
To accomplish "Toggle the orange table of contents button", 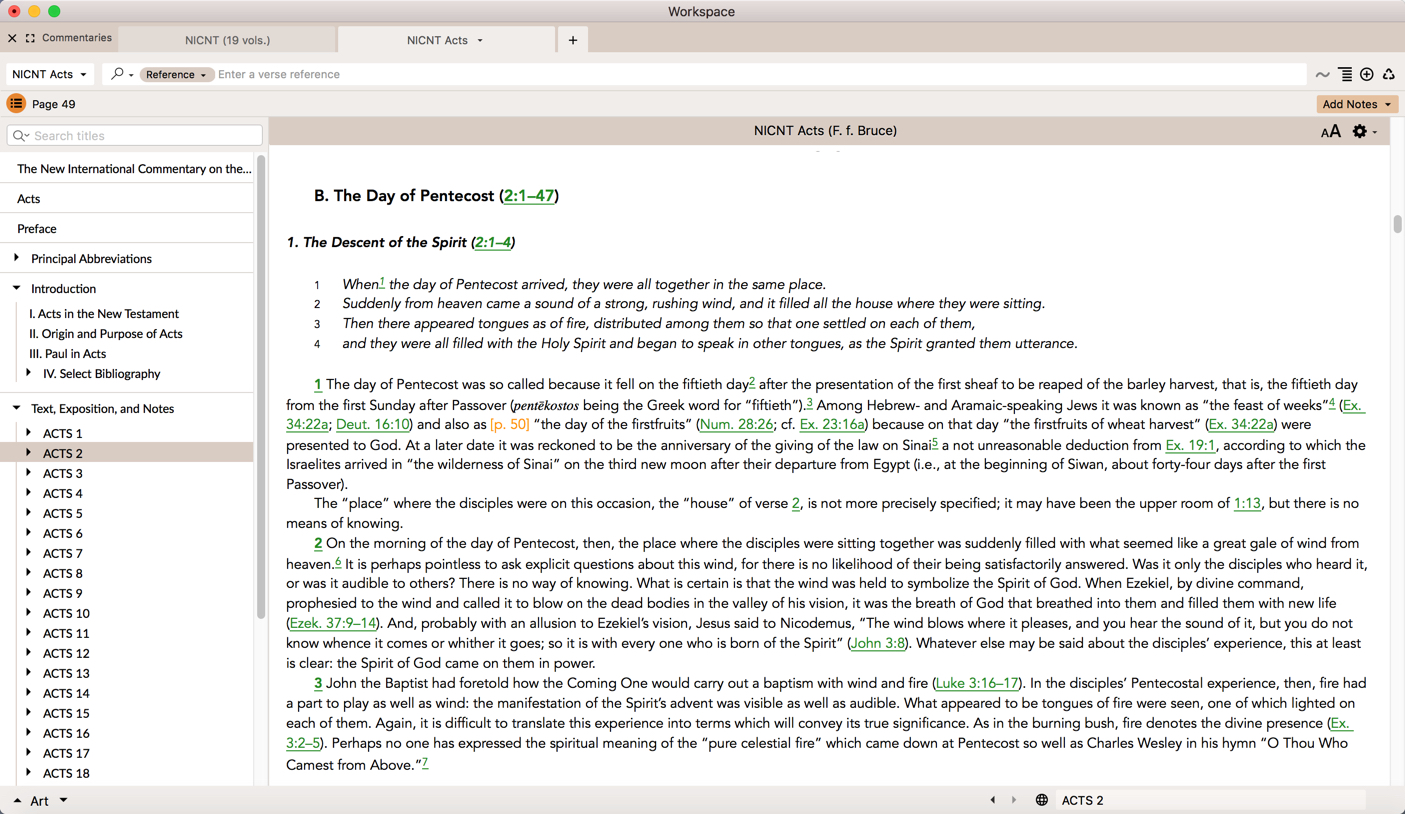I will [16, 103].
